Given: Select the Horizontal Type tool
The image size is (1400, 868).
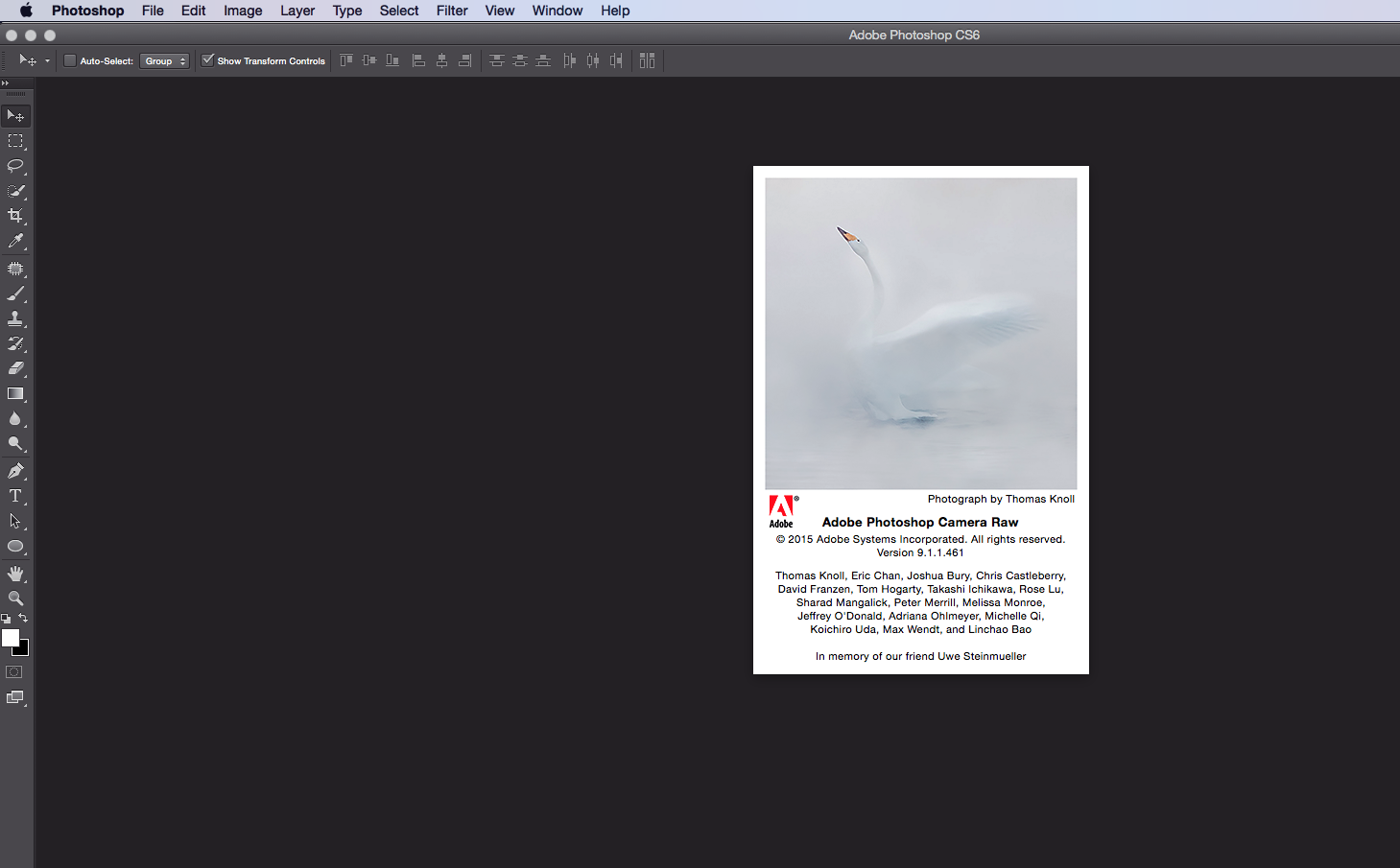Looking at the screenshot, I should click(x=15, y=496).
